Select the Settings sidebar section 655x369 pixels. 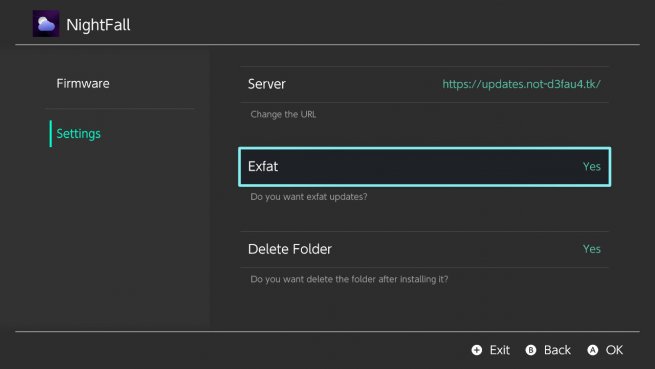click(x=79, y=134)
